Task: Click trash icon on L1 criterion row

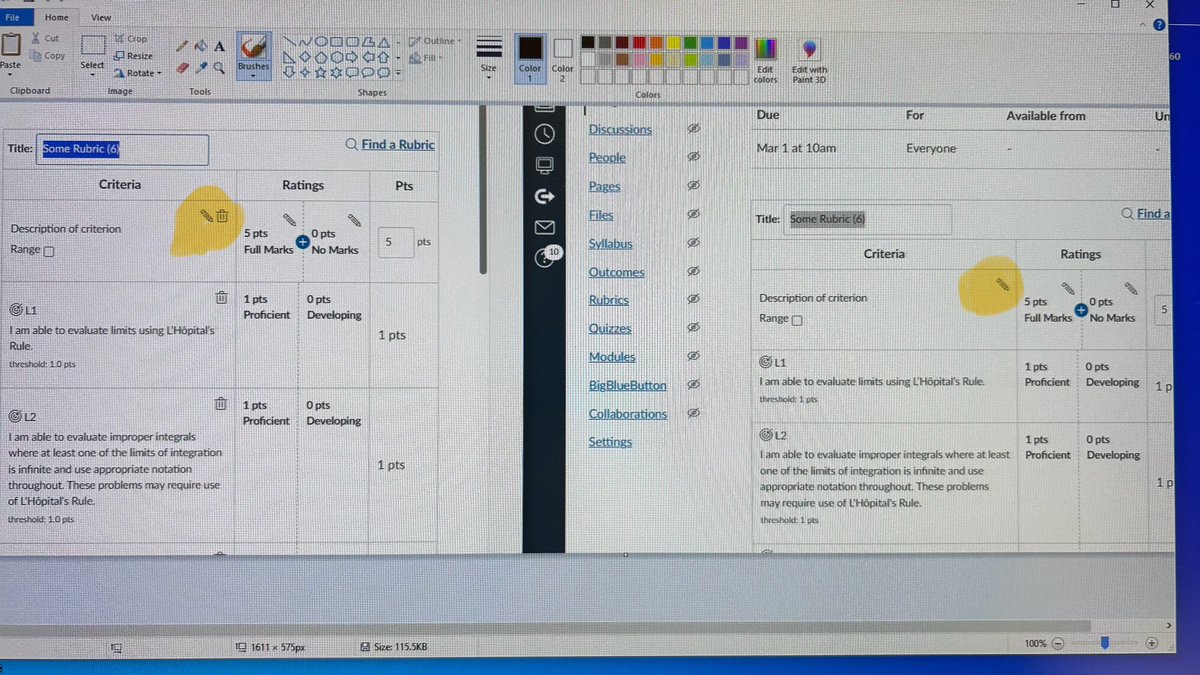Action: pos(220,297)
